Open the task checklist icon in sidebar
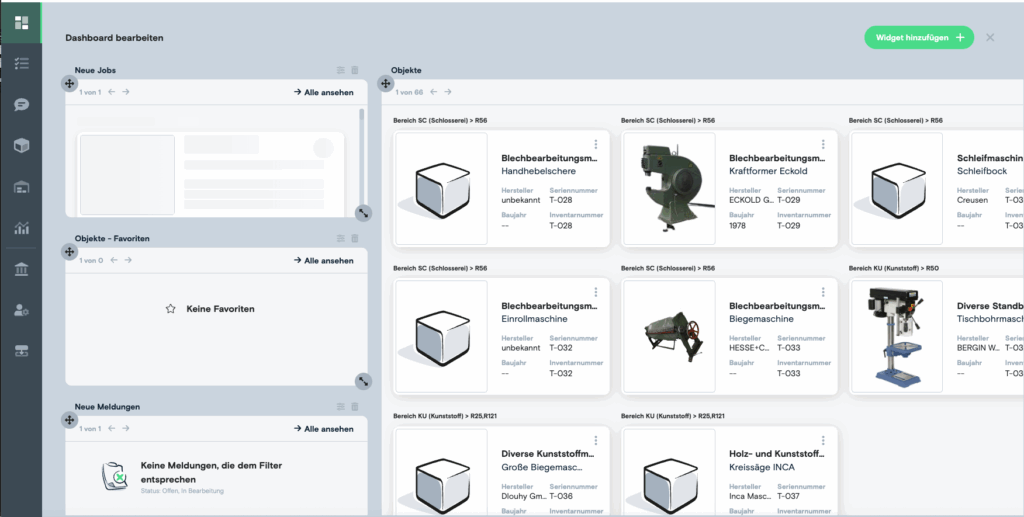The height and width of the screenshot is (517, 1024). [x=21, y=63]
